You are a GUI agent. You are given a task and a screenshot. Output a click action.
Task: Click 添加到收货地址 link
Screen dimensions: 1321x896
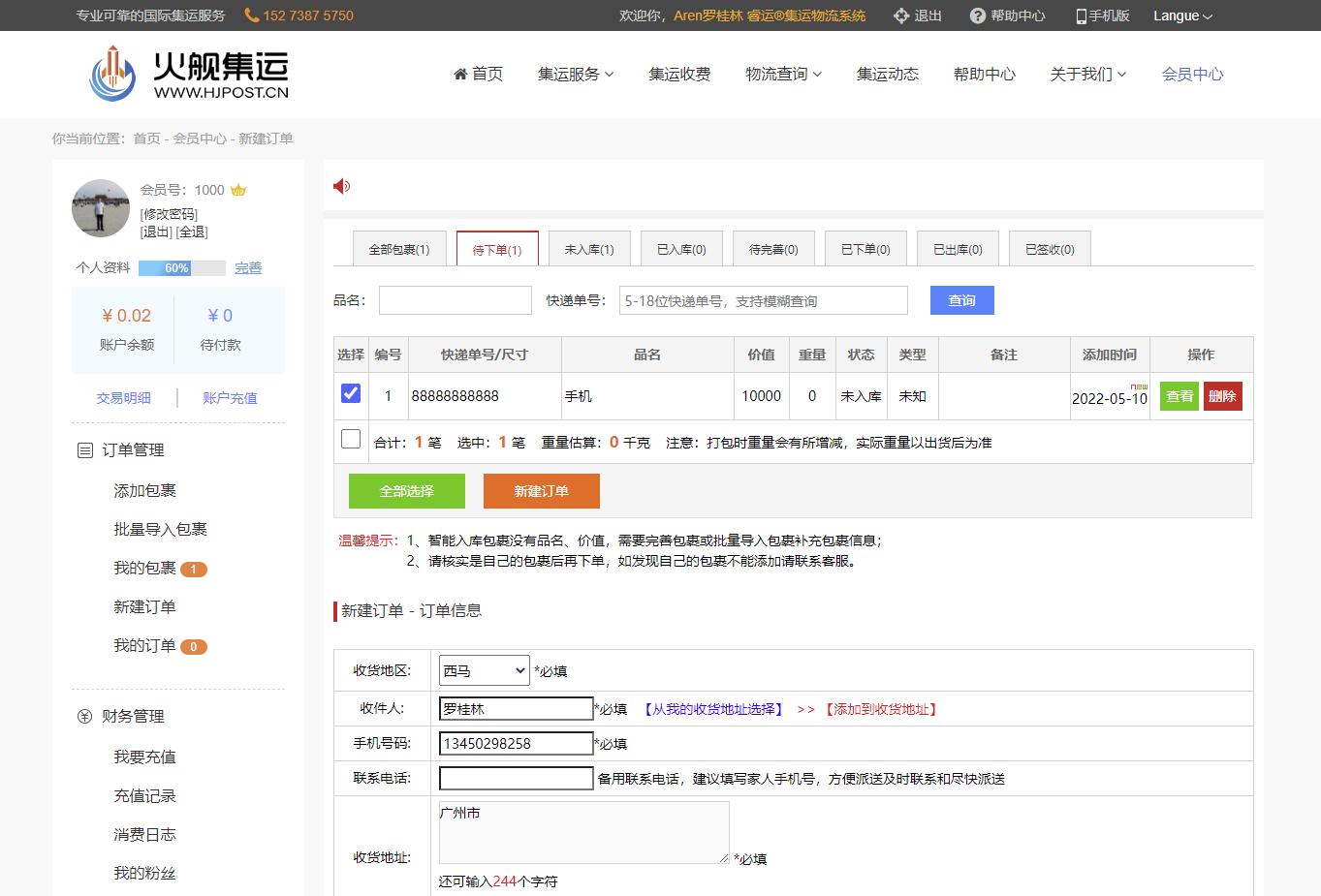(881, 709)
